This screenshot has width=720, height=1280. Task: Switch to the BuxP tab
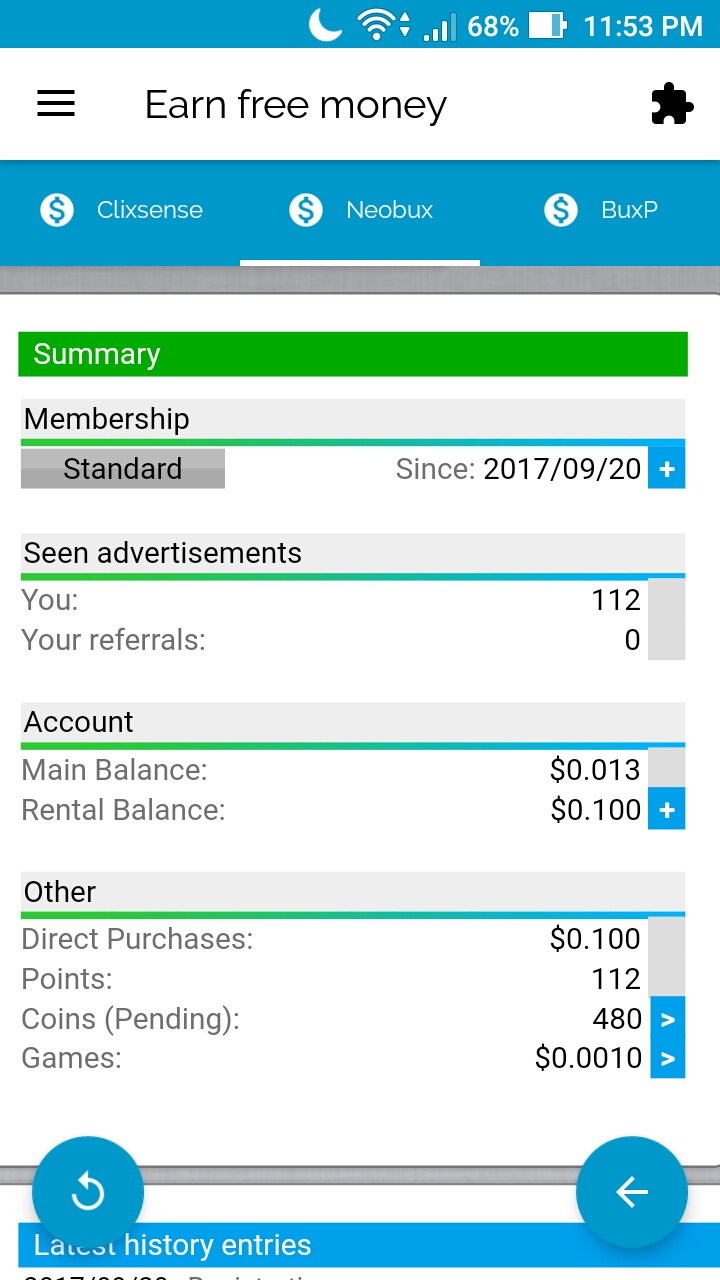[628, 210]
